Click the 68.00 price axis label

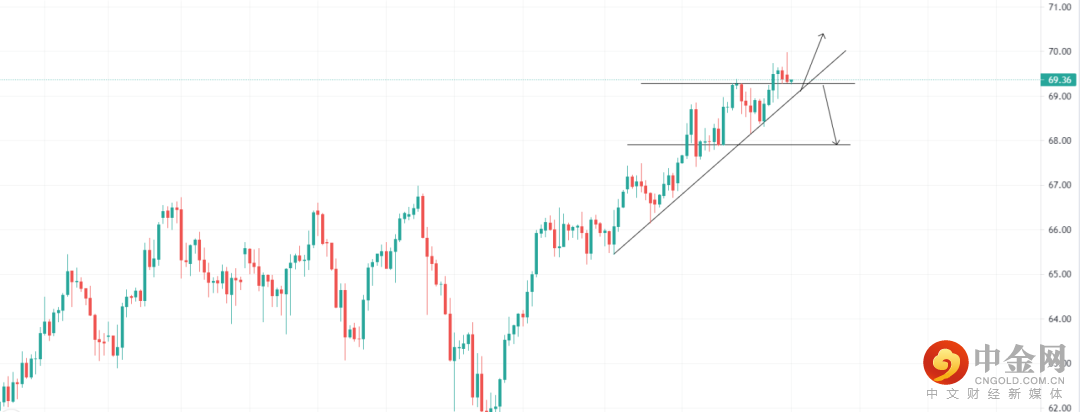(x=1059, y=141)
